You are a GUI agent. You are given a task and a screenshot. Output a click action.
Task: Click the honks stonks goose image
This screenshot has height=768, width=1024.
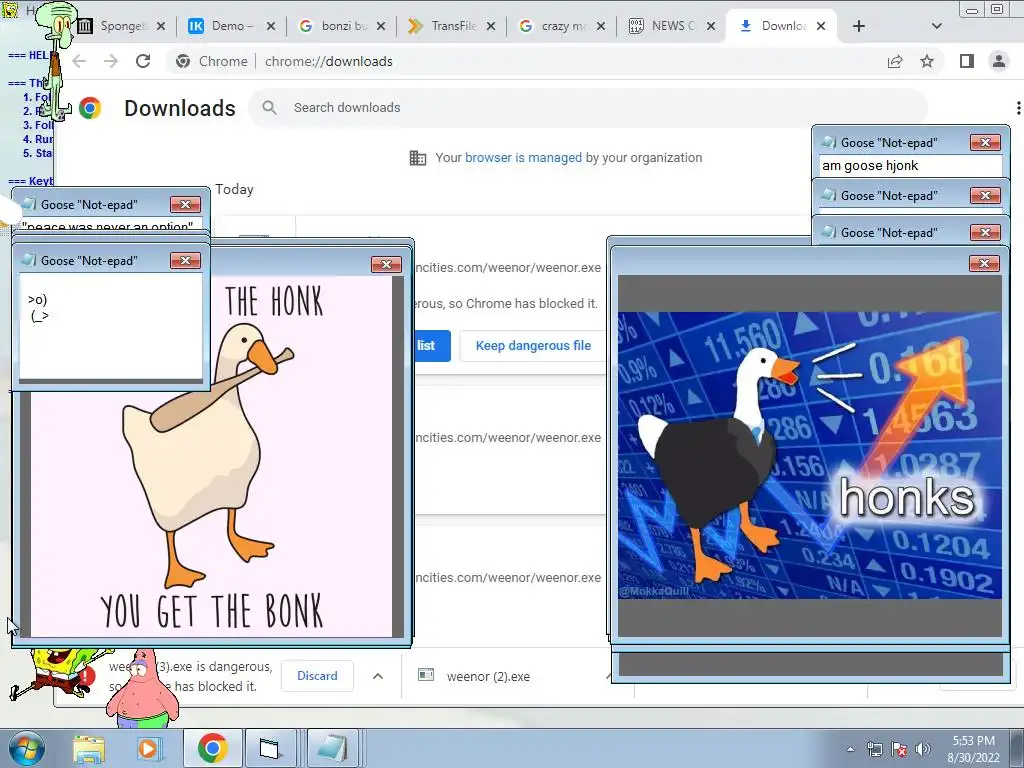[809, 455]
